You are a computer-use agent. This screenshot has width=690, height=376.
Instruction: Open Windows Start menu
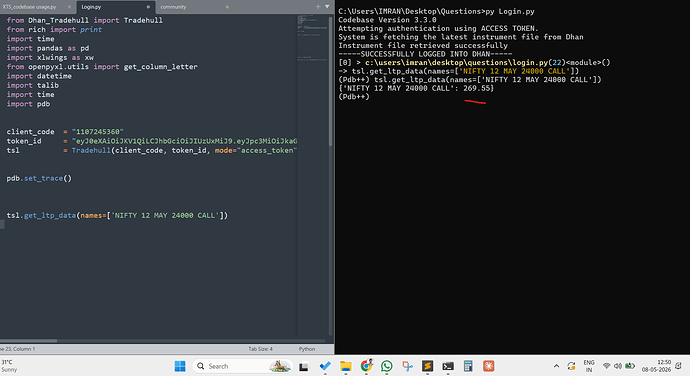click(180, 366)
